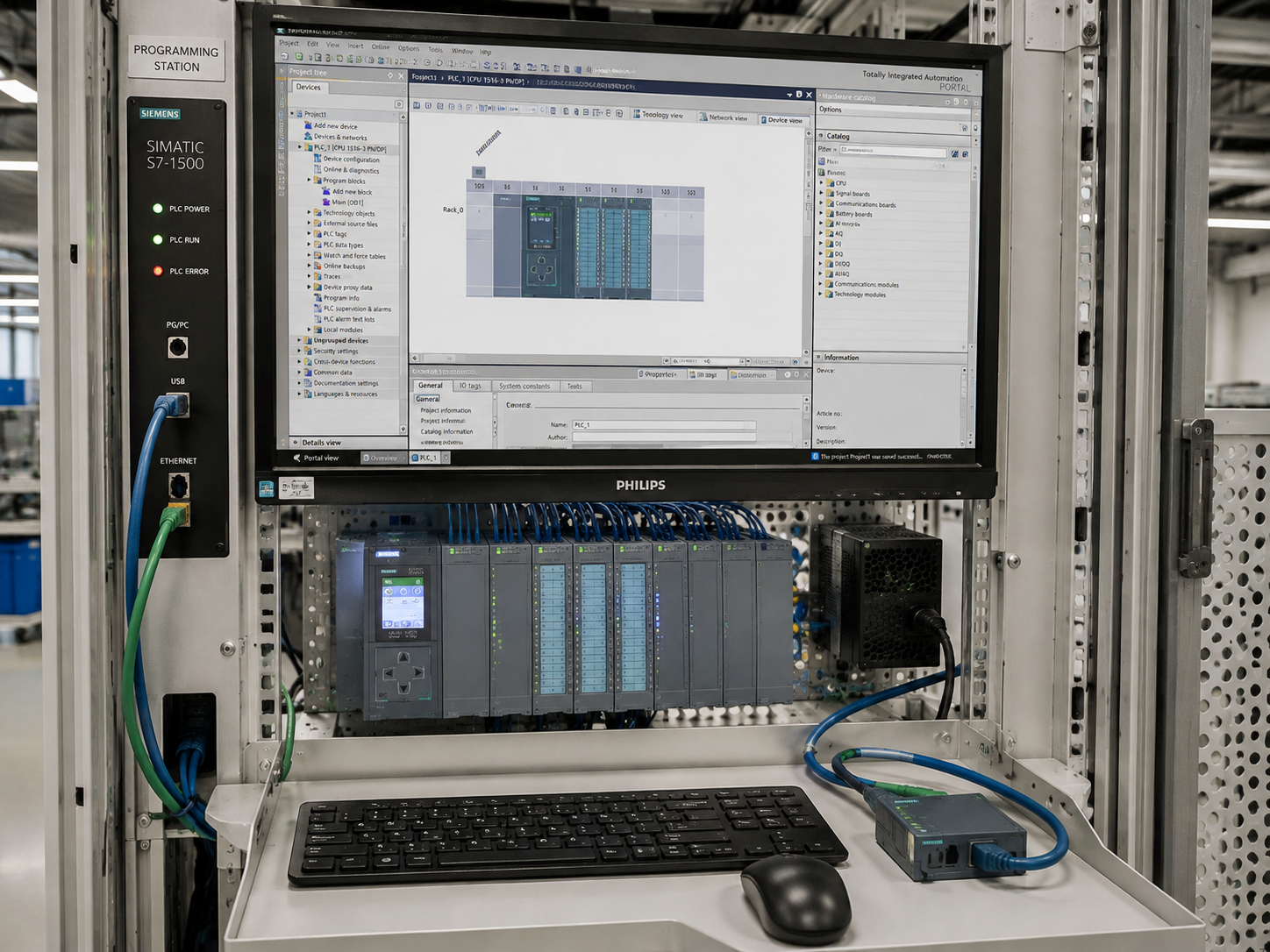This screenshot has height=952, width=1270.
Task: Click the first icon in the main toolbar
Action: [284, 55]
